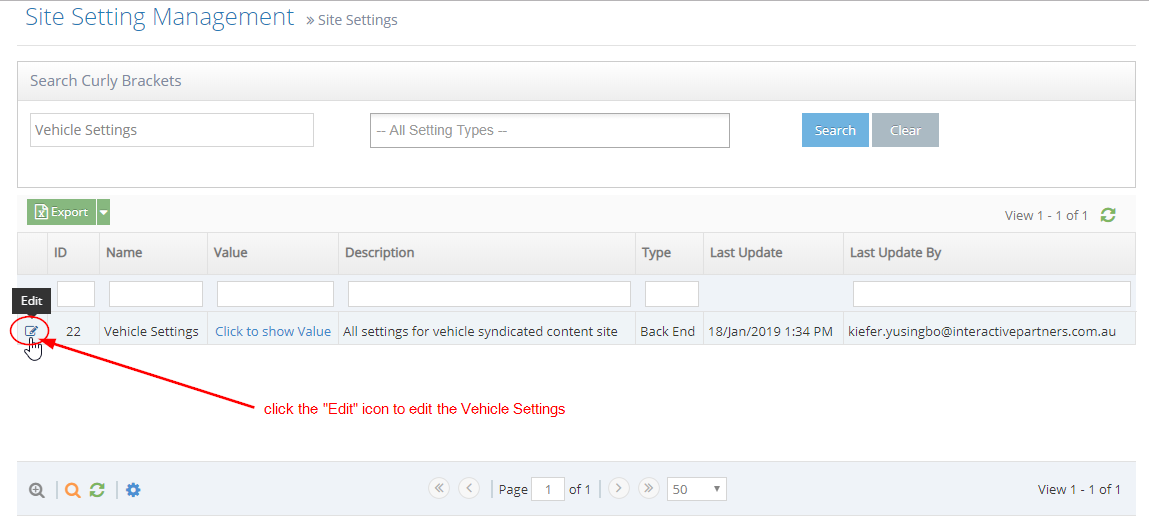Open the All Setting Types dropdown
The image size is (1149, 527).
pyautogui.click(x=550, y=130)
